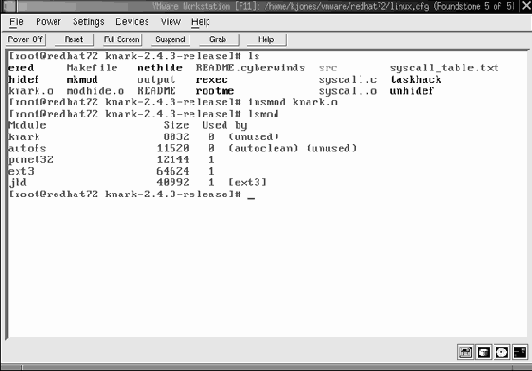Click the "(autoclean)" text in autofs row
The image size is (532, 371).
click(263, 148)
